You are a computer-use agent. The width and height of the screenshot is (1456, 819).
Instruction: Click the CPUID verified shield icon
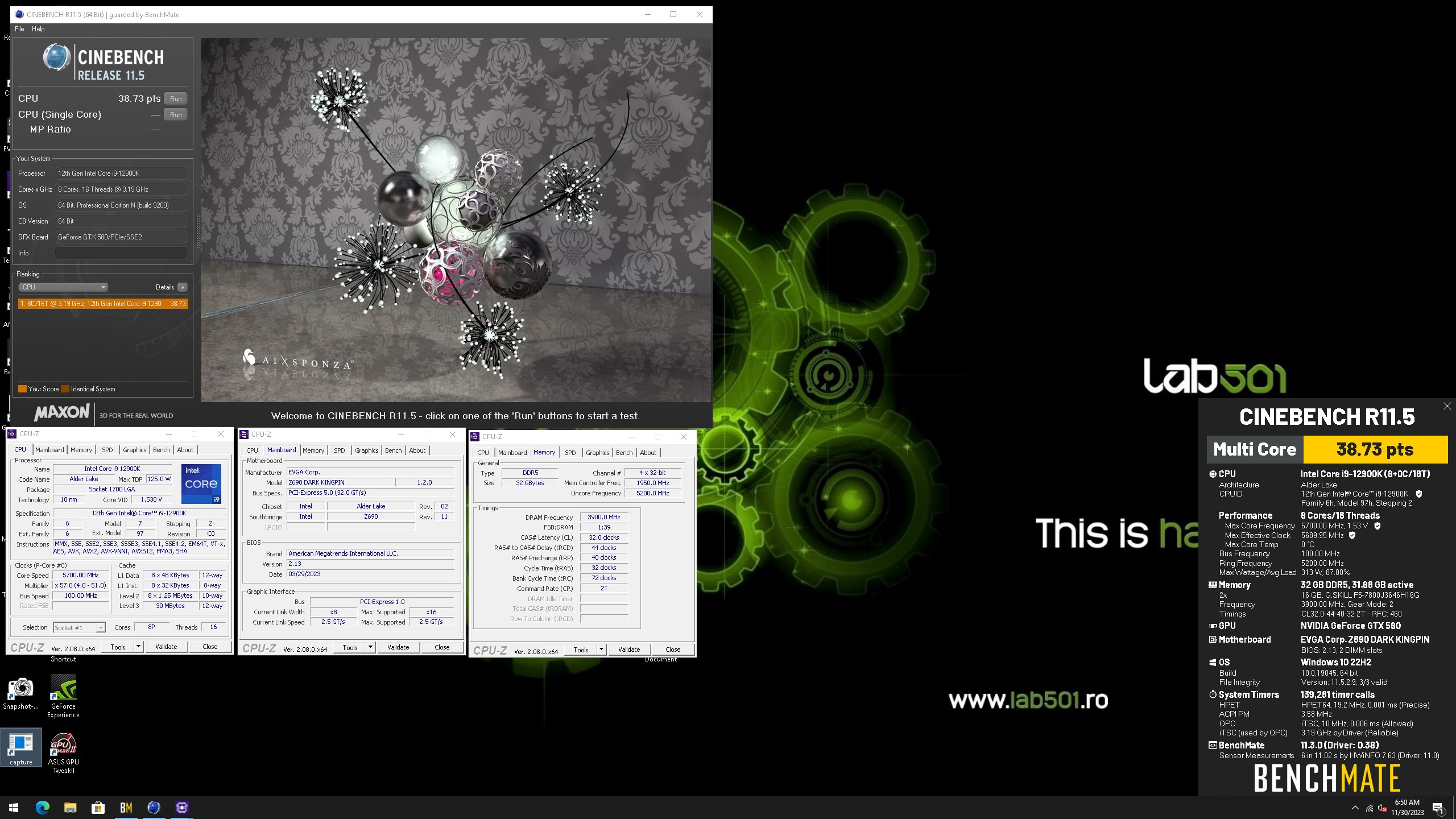coord(1419,494)
